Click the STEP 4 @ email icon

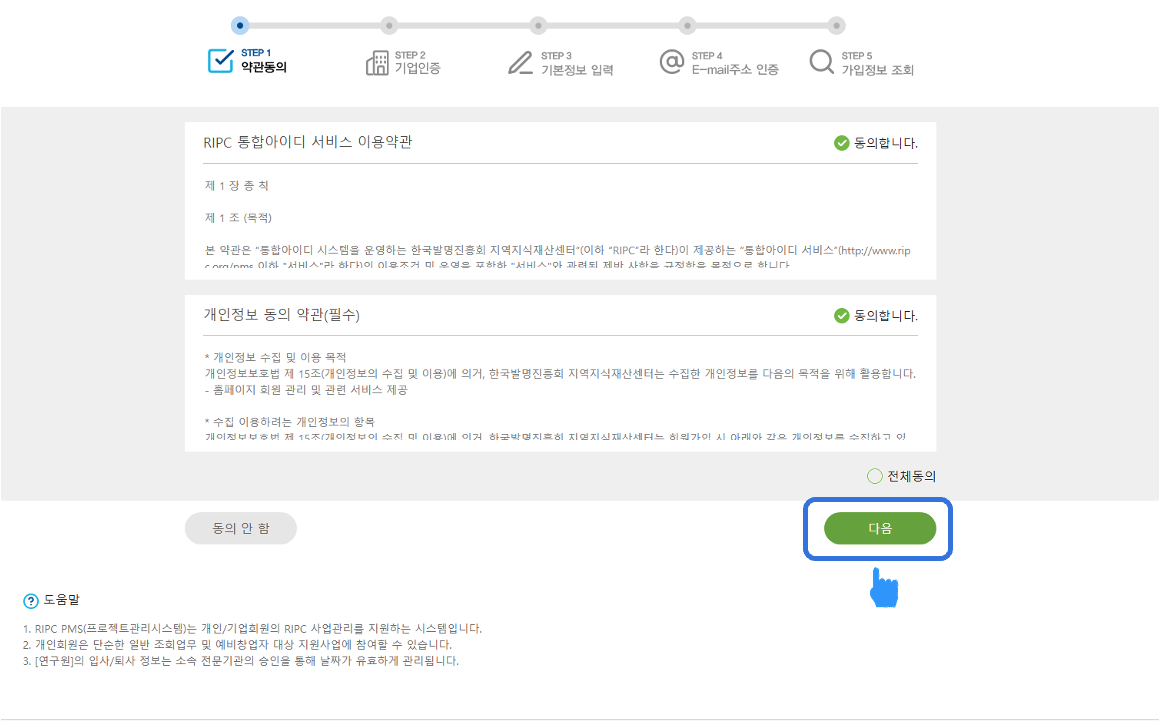point(671,62)
